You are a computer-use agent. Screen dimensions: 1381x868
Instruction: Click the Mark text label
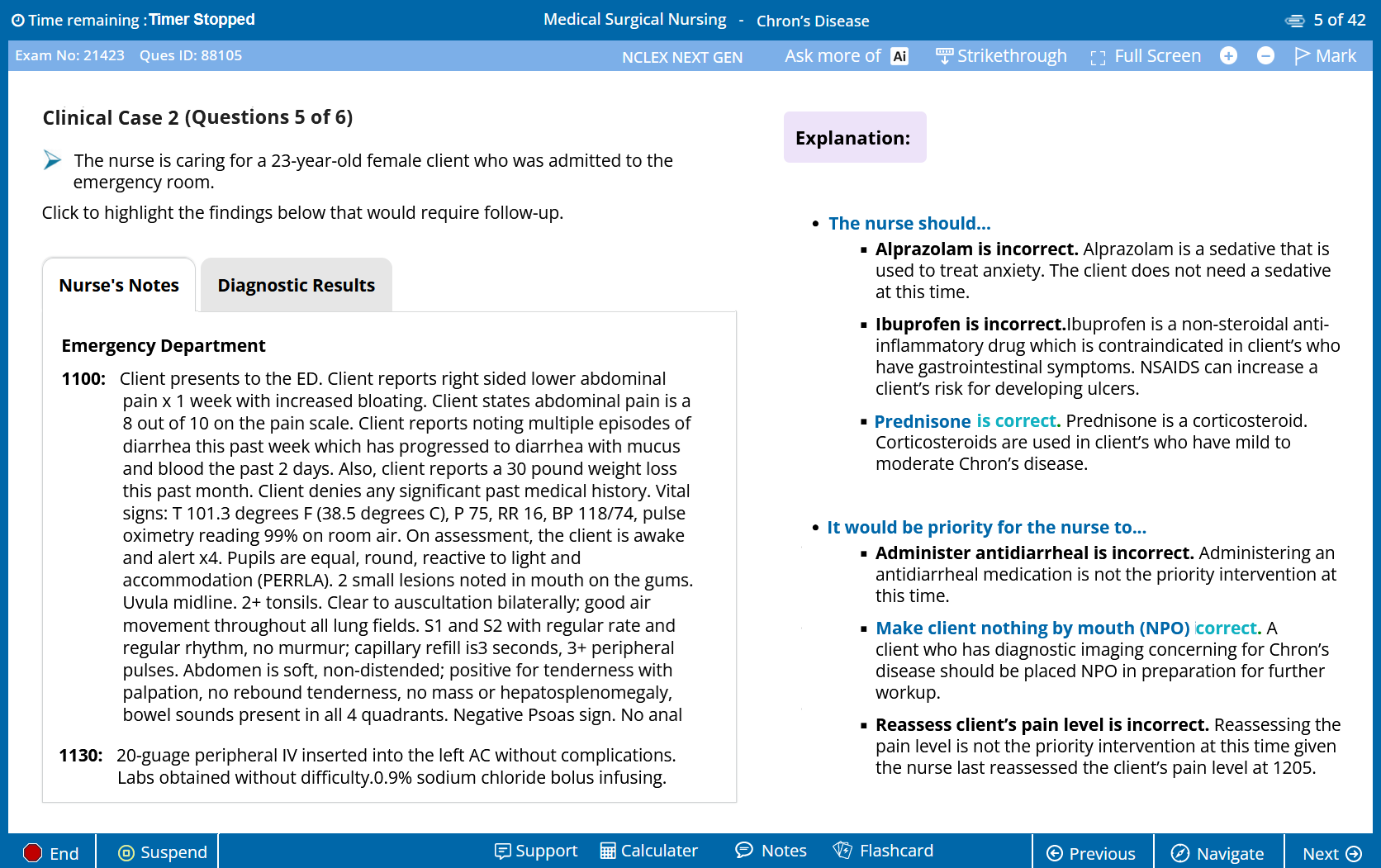1336,56
